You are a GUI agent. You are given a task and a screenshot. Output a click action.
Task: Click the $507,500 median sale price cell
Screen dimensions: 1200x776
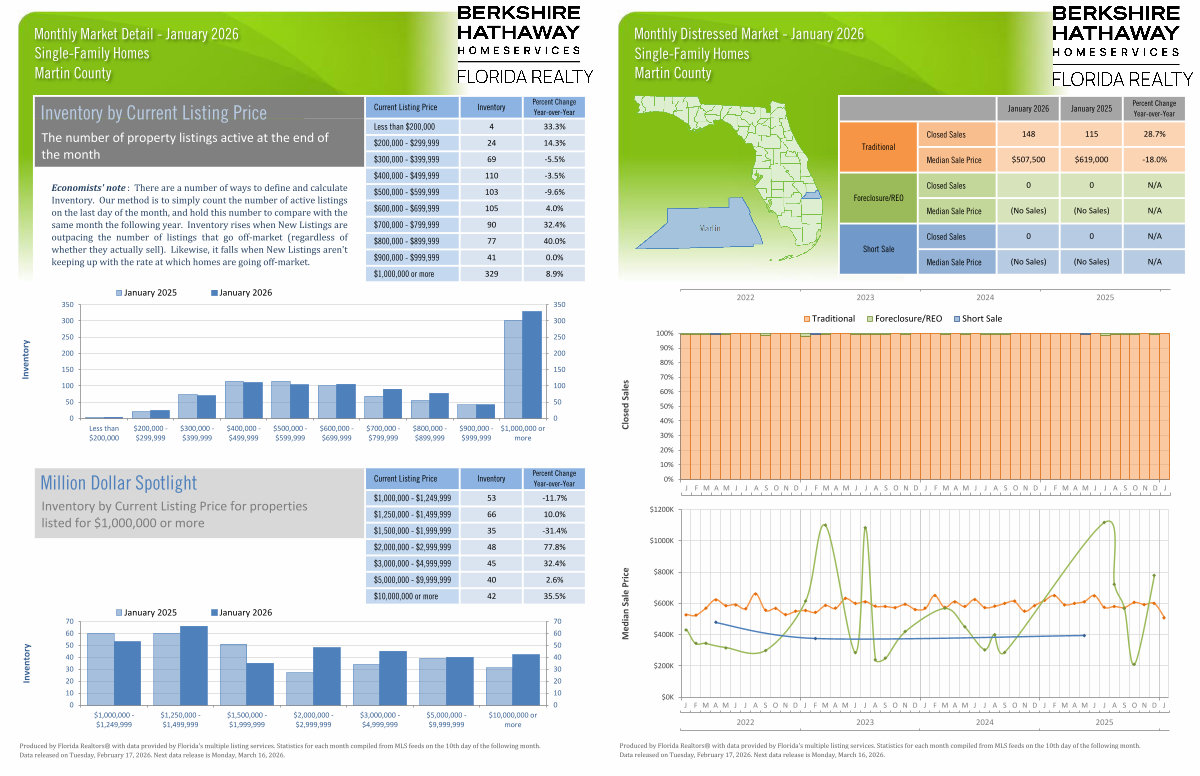tap(1029, 159)
